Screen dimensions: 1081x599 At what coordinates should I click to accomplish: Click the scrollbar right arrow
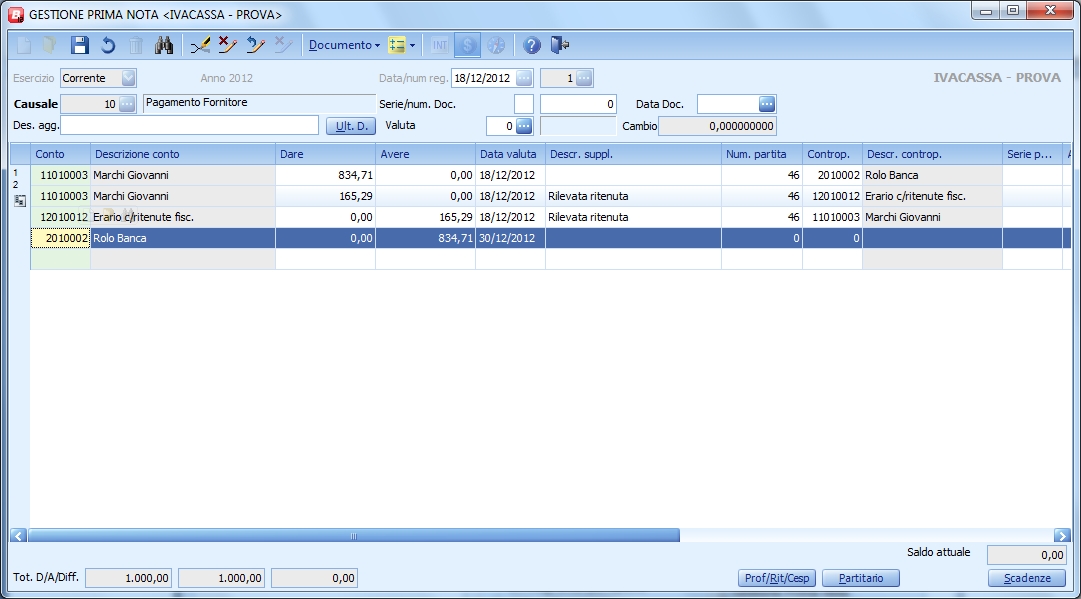(x=1062, y=536)
